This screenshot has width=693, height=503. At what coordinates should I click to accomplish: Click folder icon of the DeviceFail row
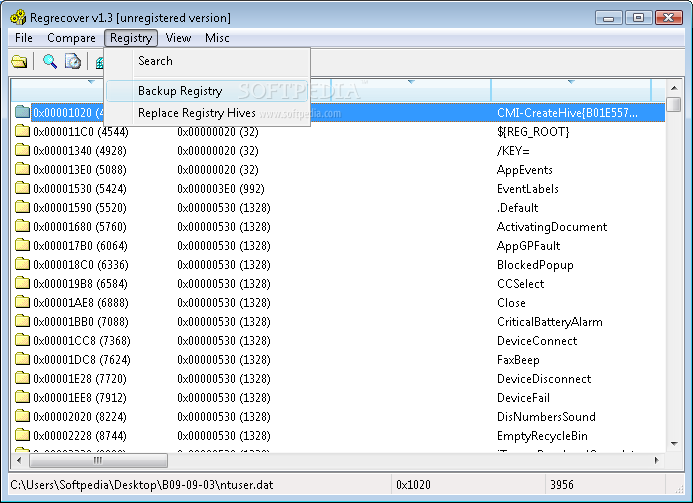point(22,397)
